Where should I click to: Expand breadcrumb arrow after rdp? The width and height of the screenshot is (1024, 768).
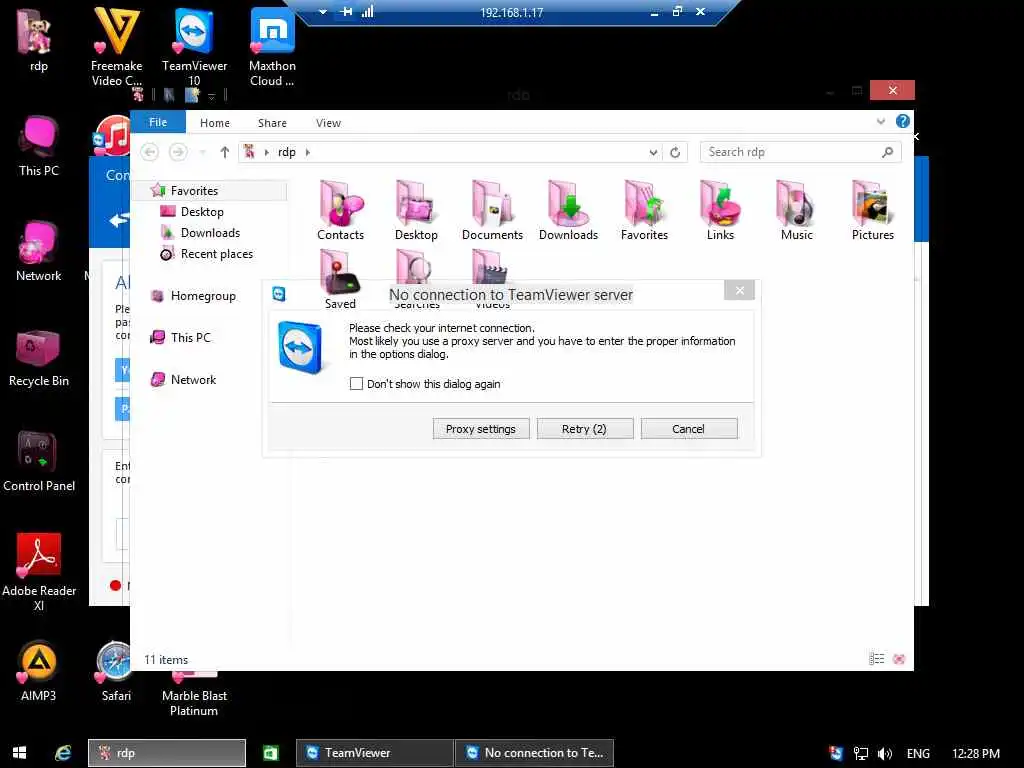point(308,152)
